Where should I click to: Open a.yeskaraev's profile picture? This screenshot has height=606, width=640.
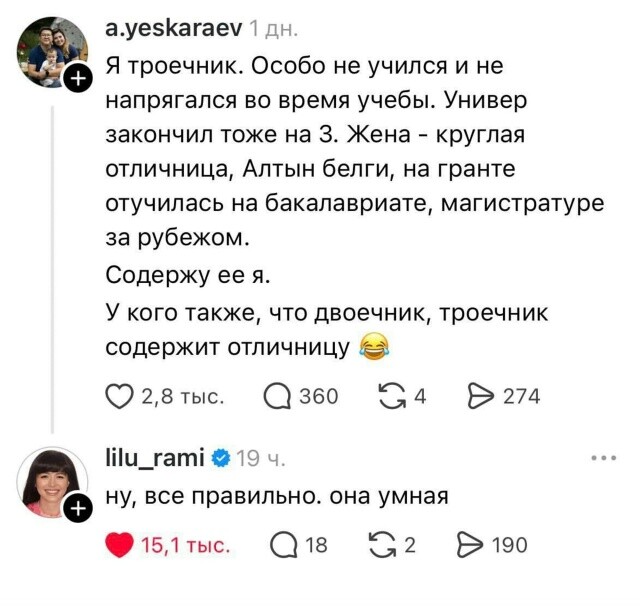click(x=52, y=52)
